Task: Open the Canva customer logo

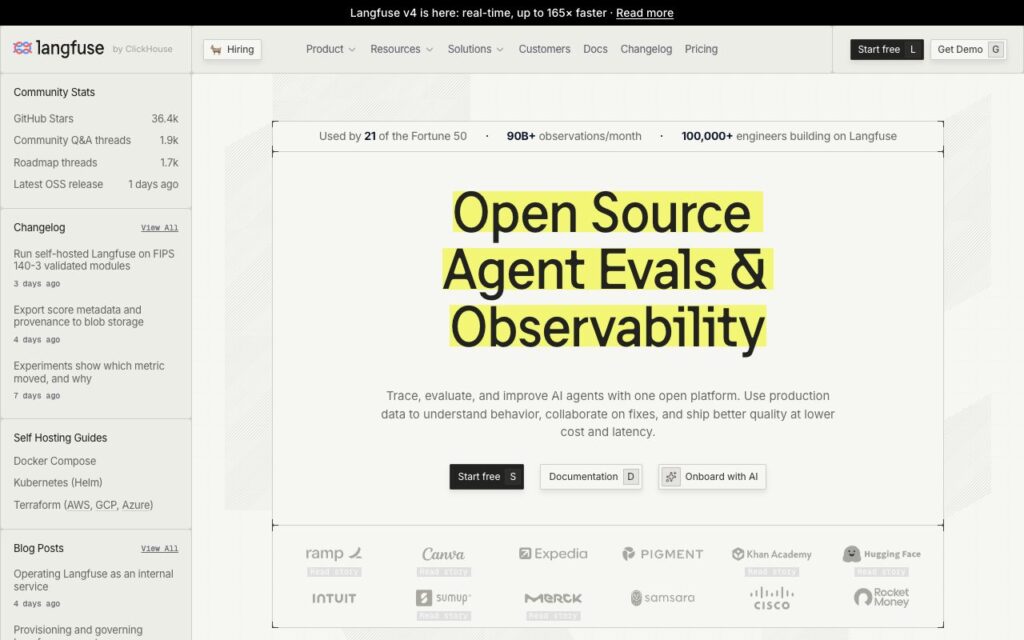Action: 443,554
